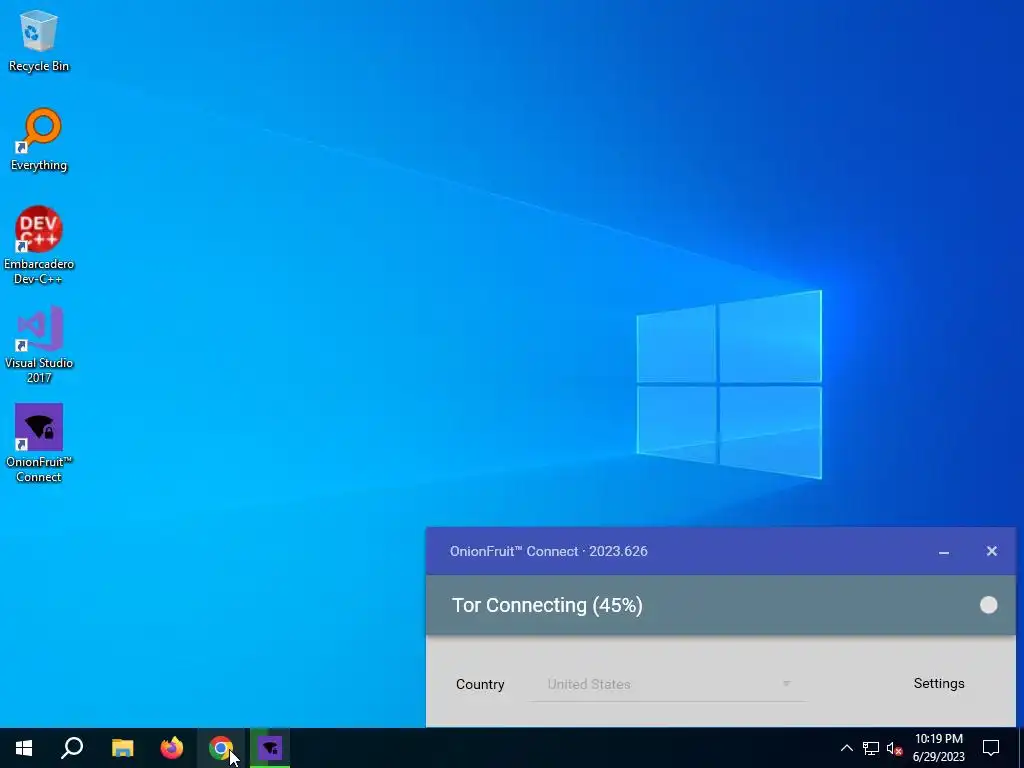Open taskbar Search

[x=72, y=748]
